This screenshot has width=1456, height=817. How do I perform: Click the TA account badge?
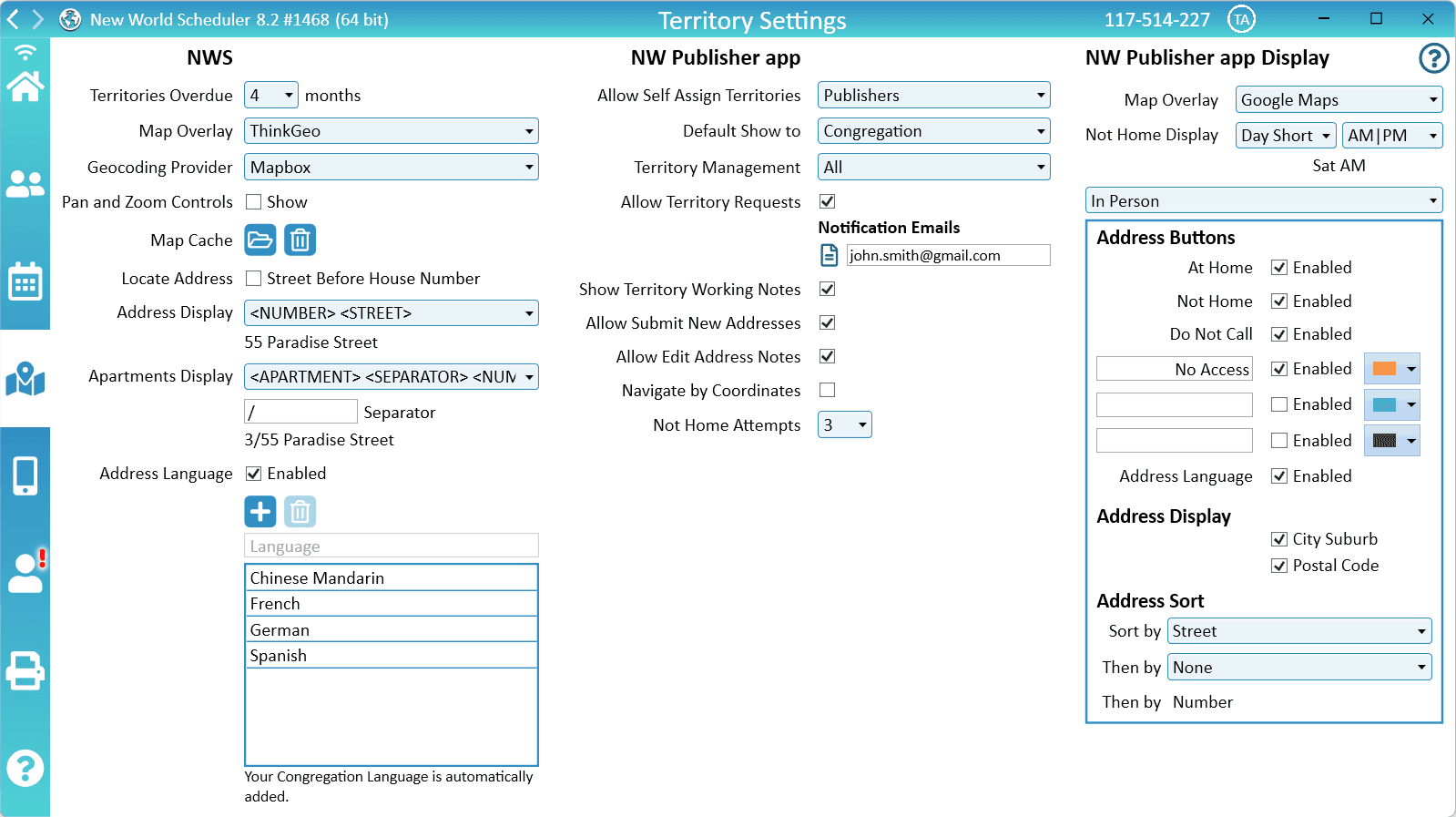(x=1241, y=19)
